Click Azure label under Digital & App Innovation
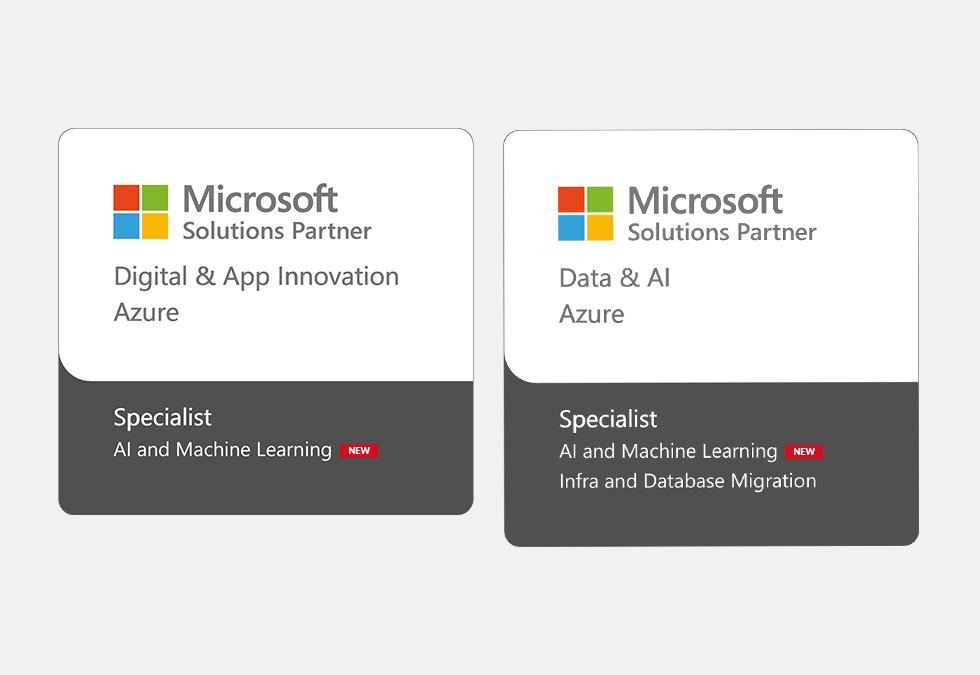The image size is (980, 675). click(146, 312)
